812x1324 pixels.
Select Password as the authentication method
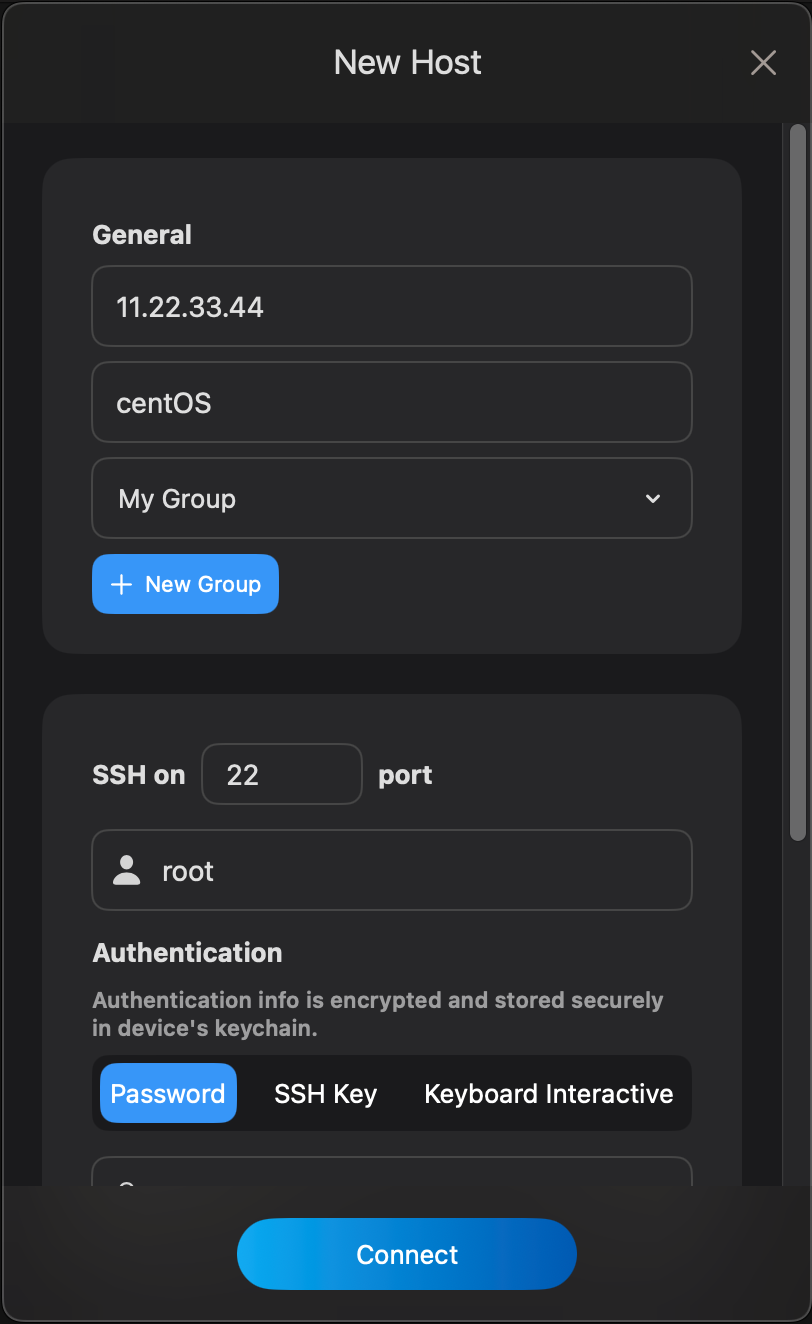[168, 1093]
